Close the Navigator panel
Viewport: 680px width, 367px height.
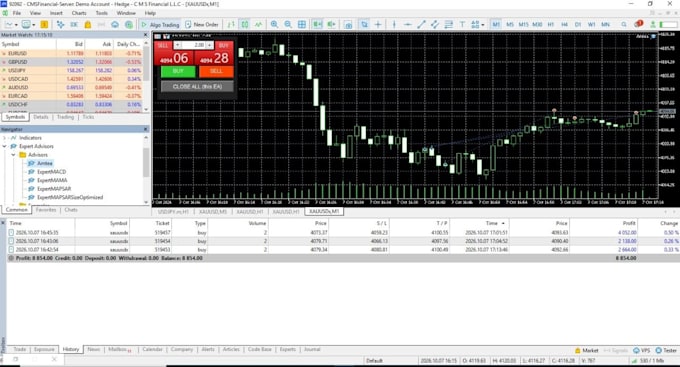[x=146, y=129]
